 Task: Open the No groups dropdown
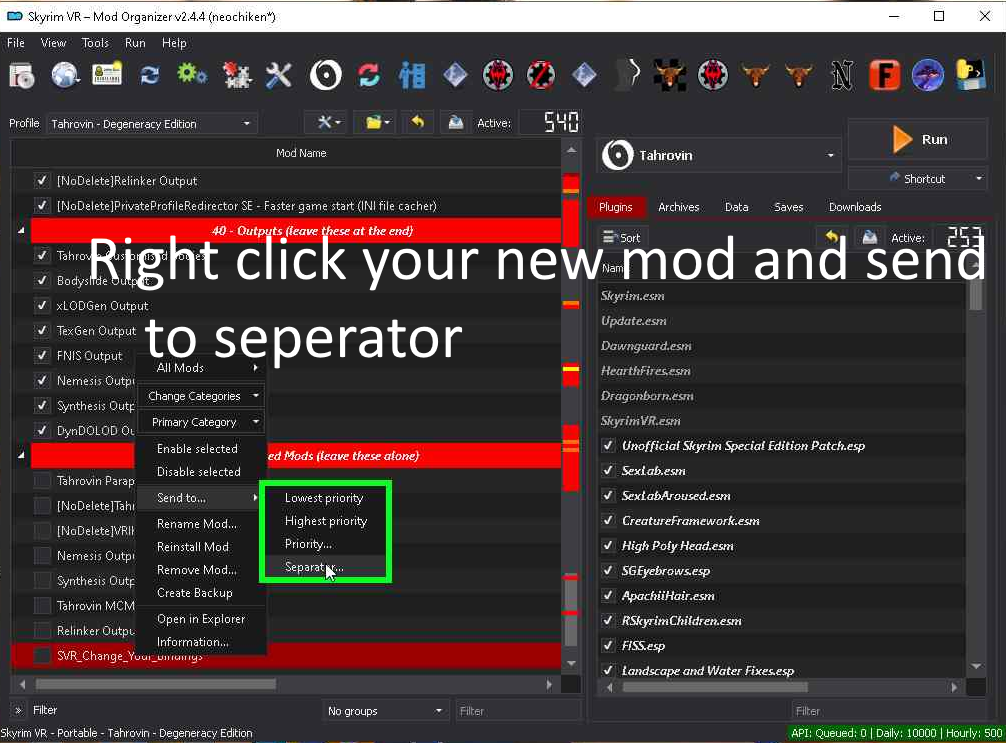coord(384,711)
